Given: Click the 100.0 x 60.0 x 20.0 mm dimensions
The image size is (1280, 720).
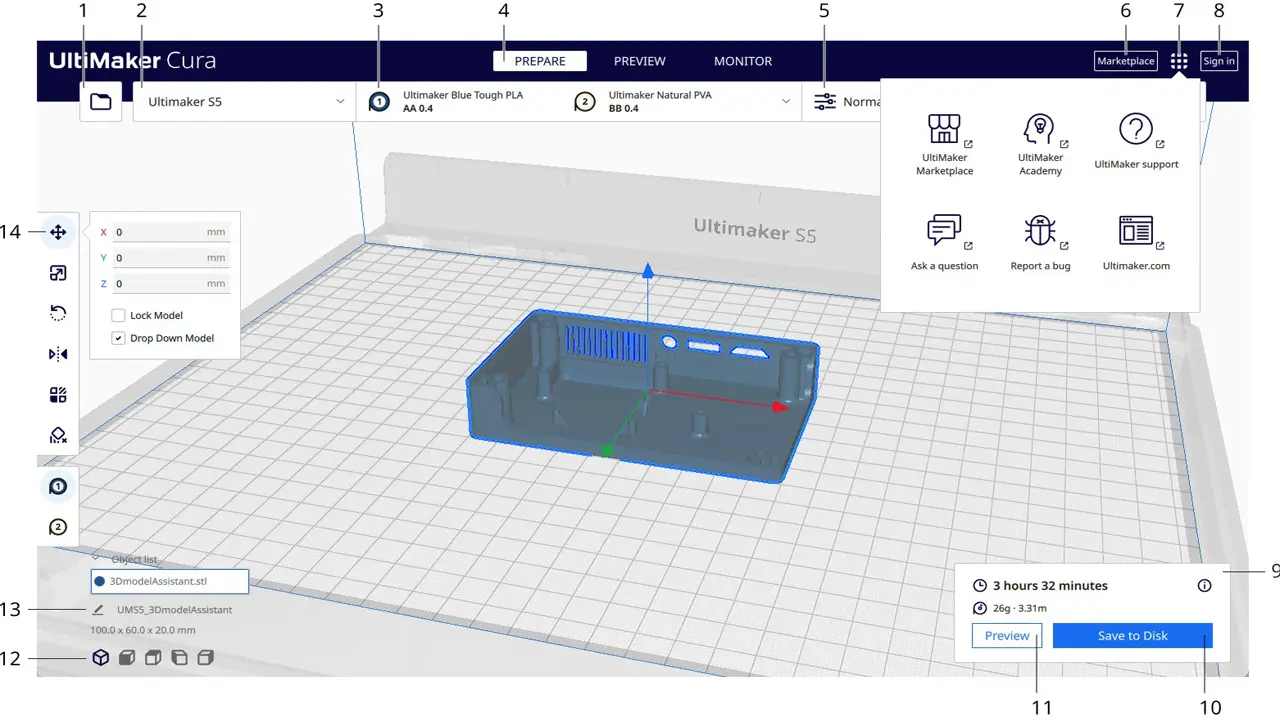Looking at the screenshot, I should click(x=143, y=631).
